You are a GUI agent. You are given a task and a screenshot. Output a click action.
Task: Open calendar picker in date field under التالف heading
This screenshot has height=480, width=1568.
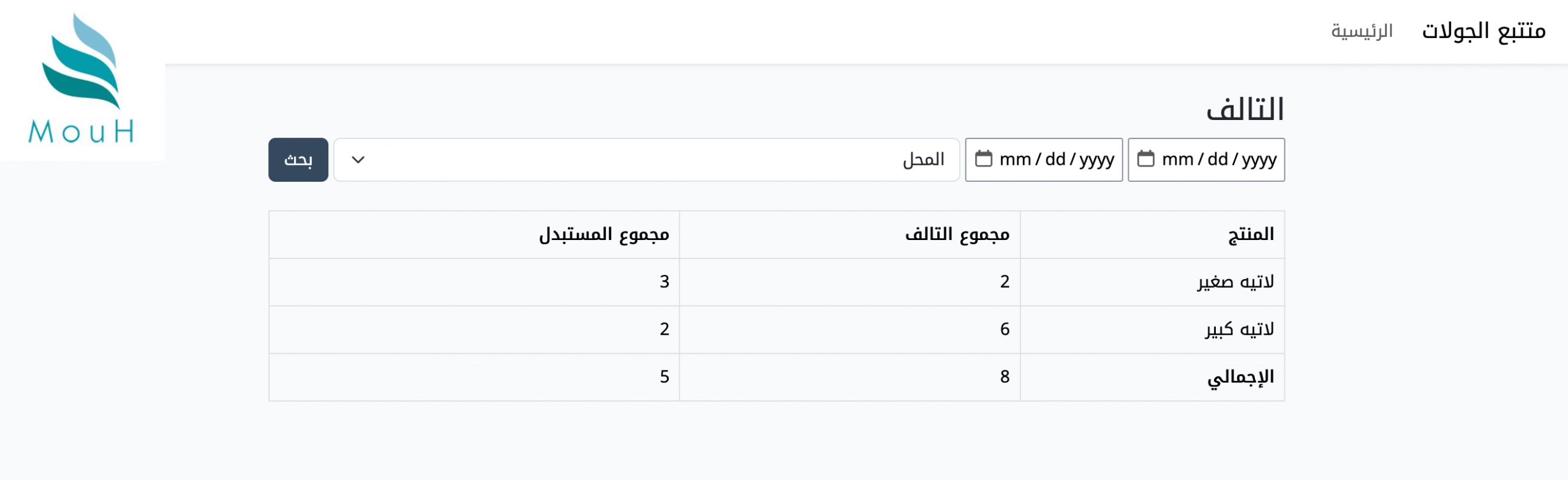pyautogui.click(x=1145, y=159)
